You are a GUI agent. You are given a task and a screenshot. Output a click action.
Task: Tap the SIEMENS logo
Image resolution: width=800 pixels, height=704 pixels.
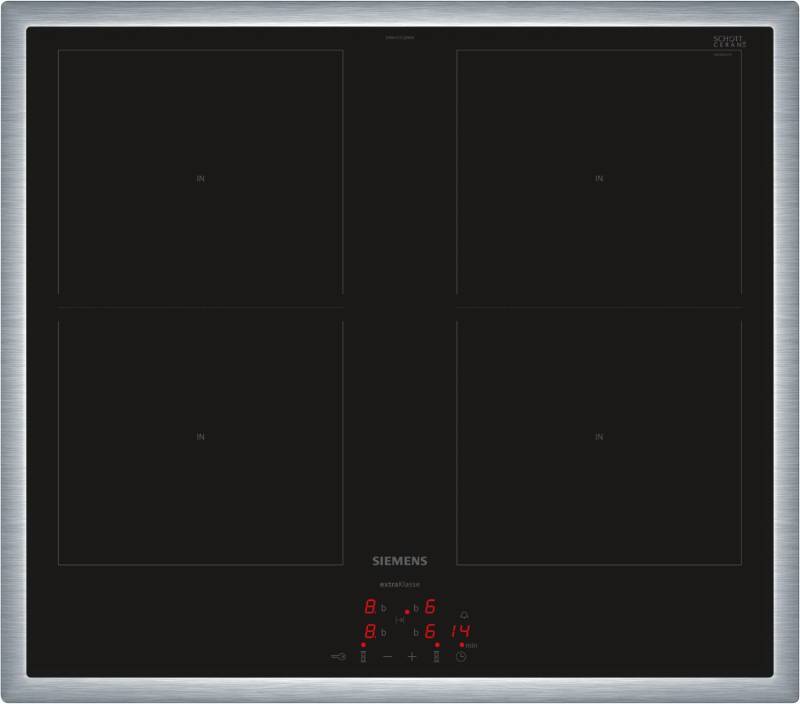[399, 561]
